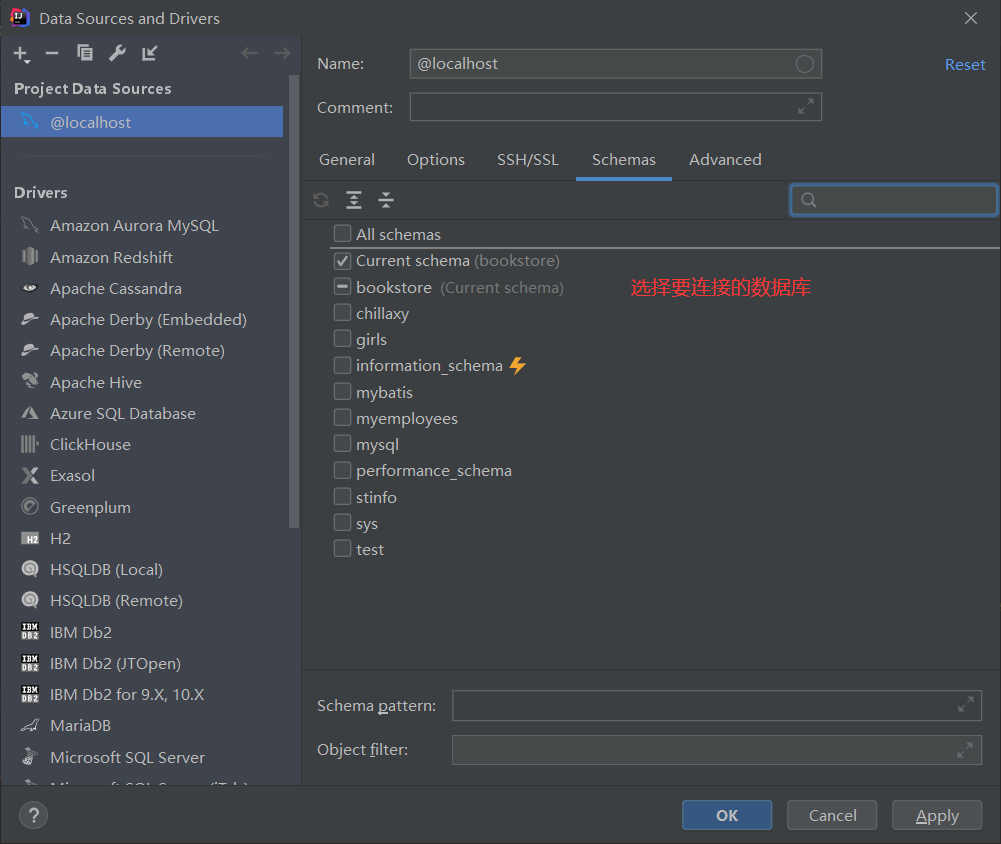The height and width of the screenshot is (844, 1001).
Task: Click the make global arrow icon
Action: [x=149, y=53]
